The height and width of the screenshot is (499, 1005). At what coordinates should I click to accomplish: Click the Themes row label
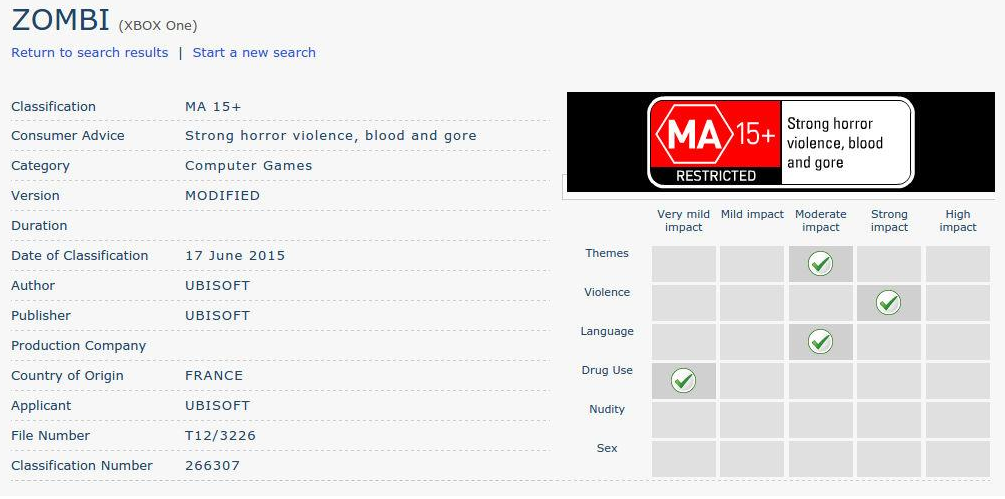pos(607,253)
